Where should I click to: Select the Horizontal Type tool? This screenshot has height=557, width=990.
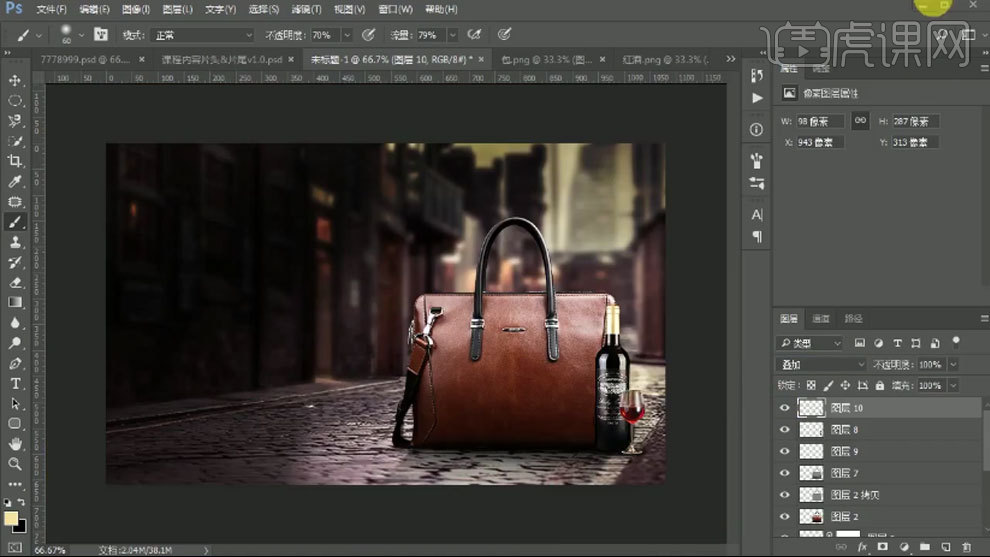pos(15,384)
